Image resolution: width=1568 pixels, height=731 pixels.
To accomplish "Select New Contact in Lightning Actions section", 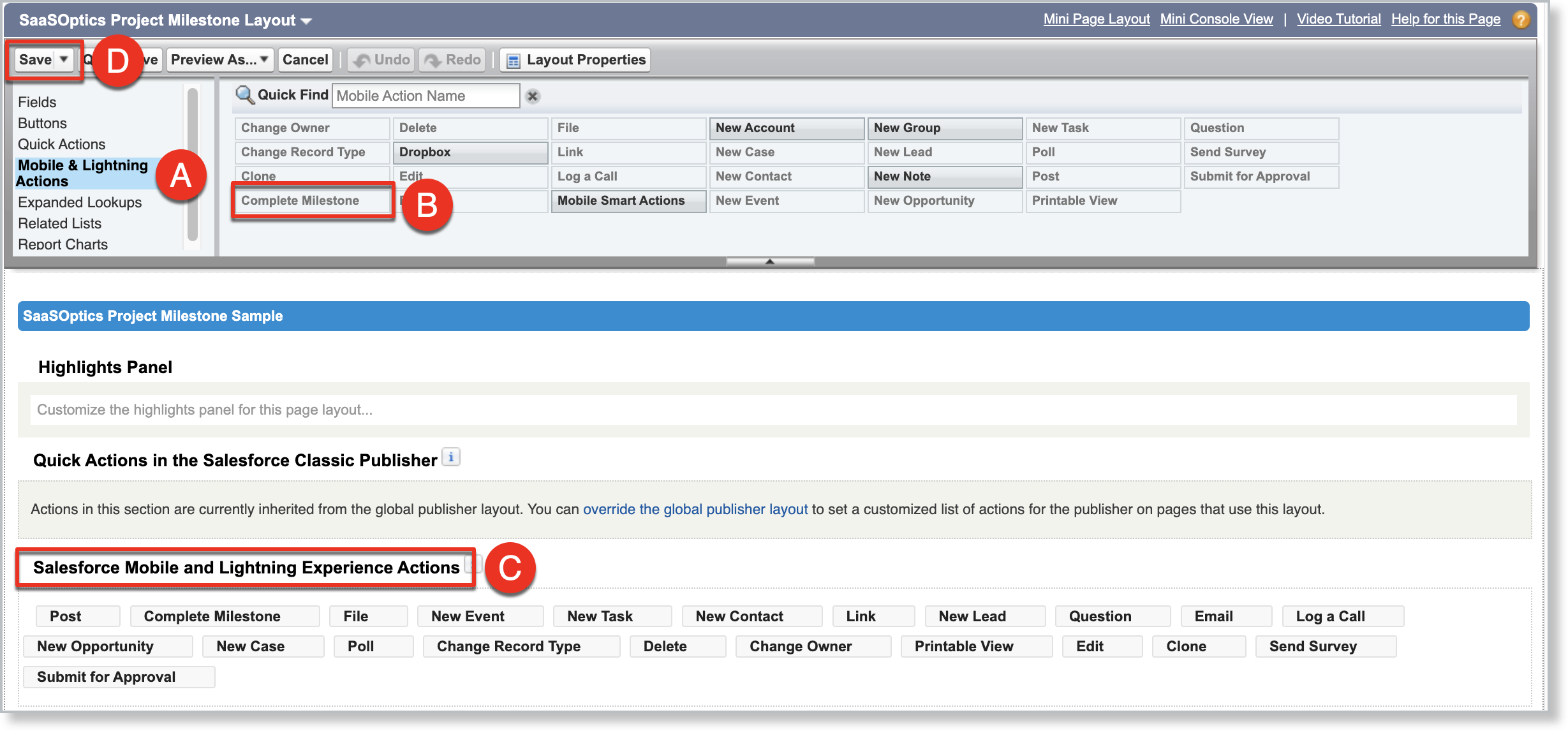I will point(752,616).
